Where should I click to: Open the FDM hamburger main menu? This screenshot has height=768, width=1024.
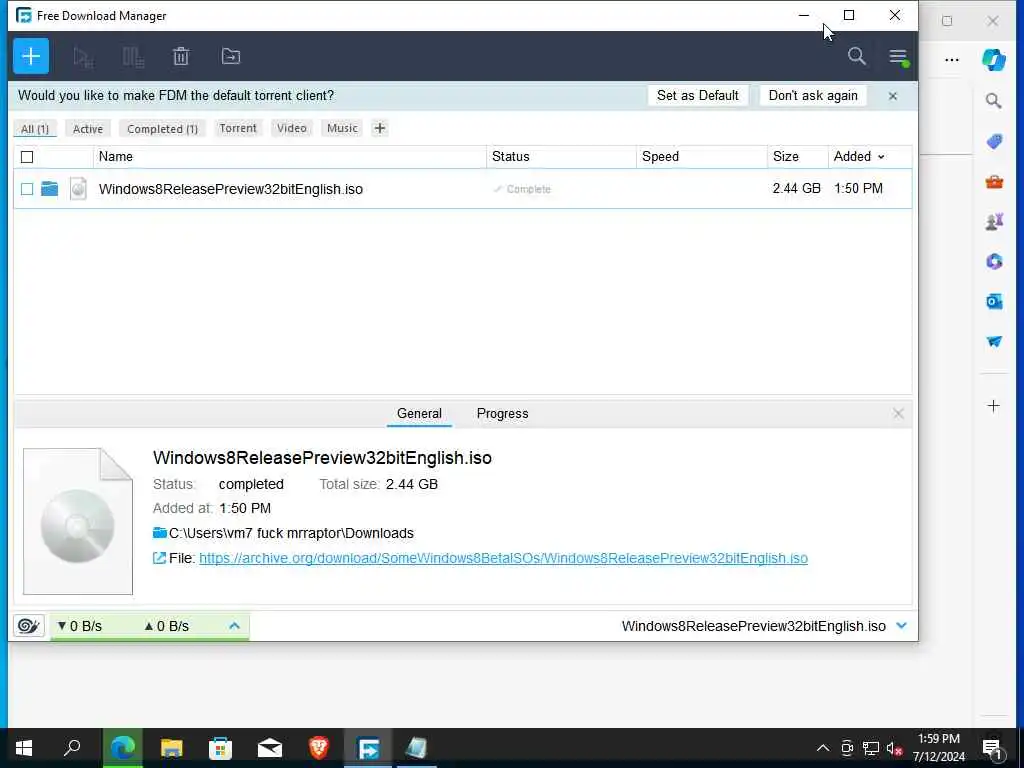(x=898, y=57)
